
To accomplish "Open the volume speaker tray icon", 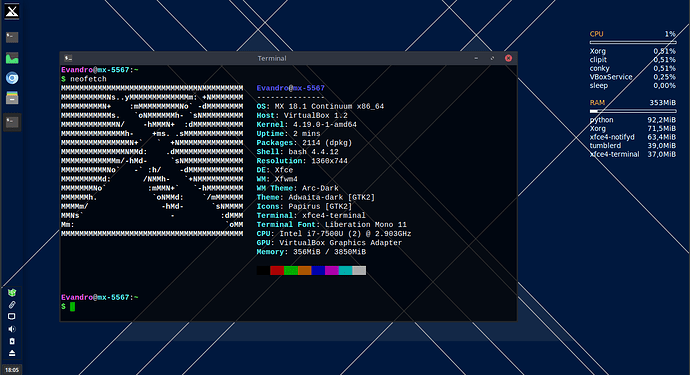I will coord(12,329).
